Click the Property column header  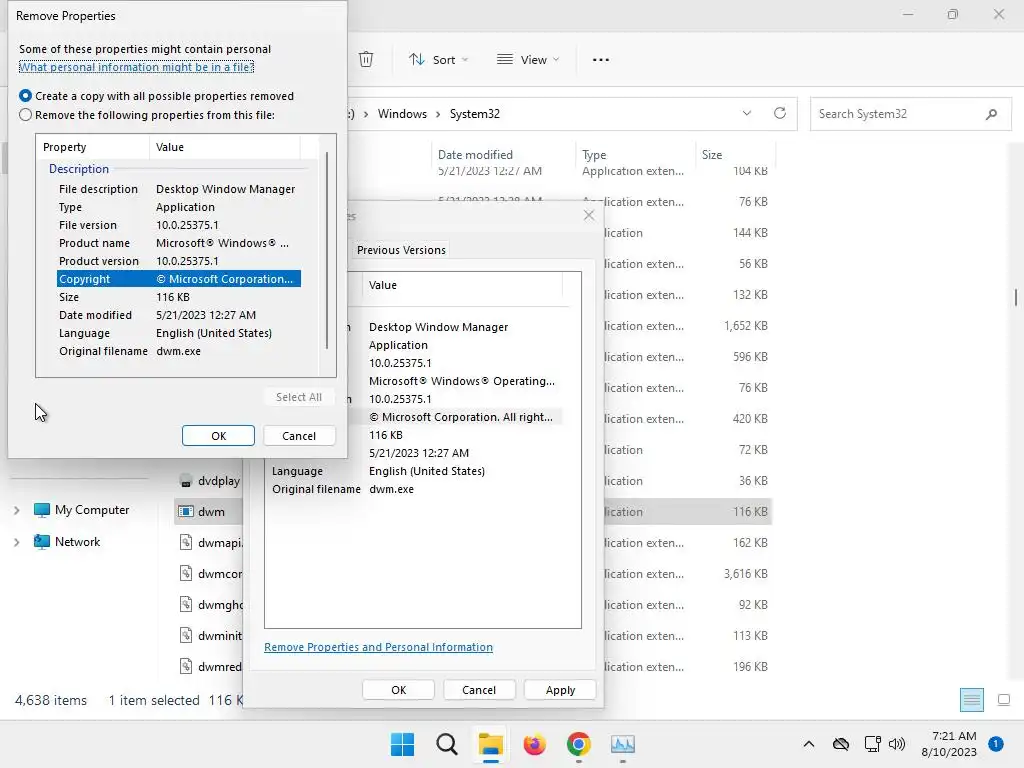[93, 147]
